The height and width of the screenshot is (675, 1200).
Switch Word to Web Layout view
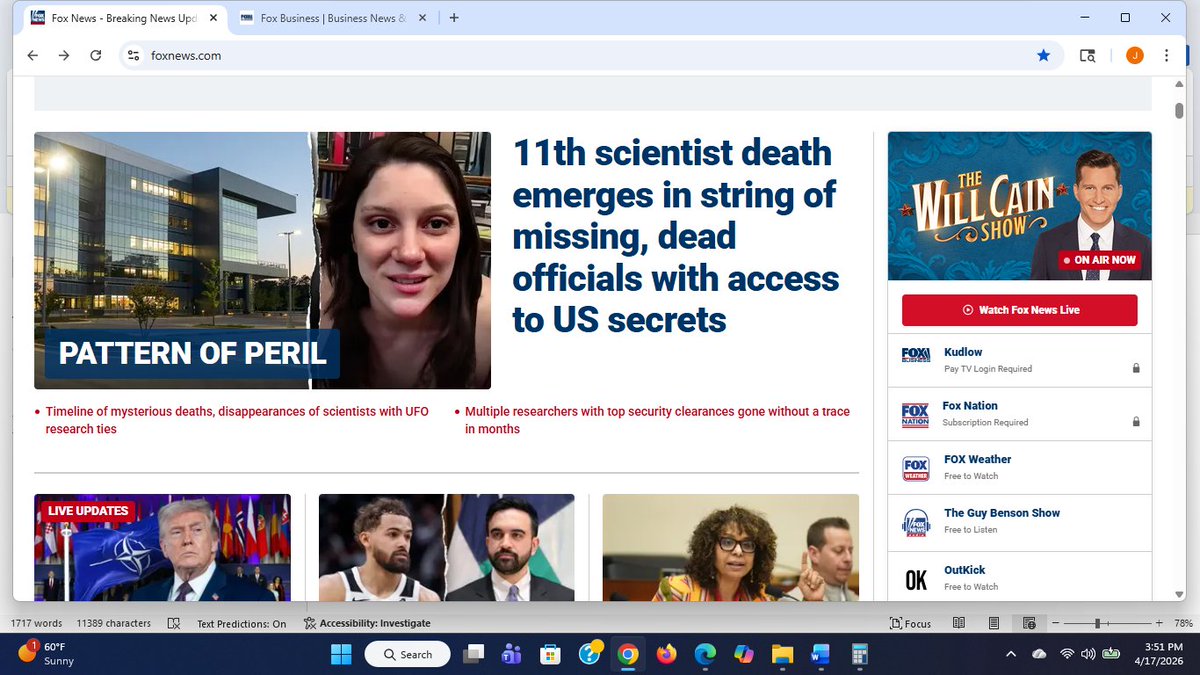pos(1029,623)
